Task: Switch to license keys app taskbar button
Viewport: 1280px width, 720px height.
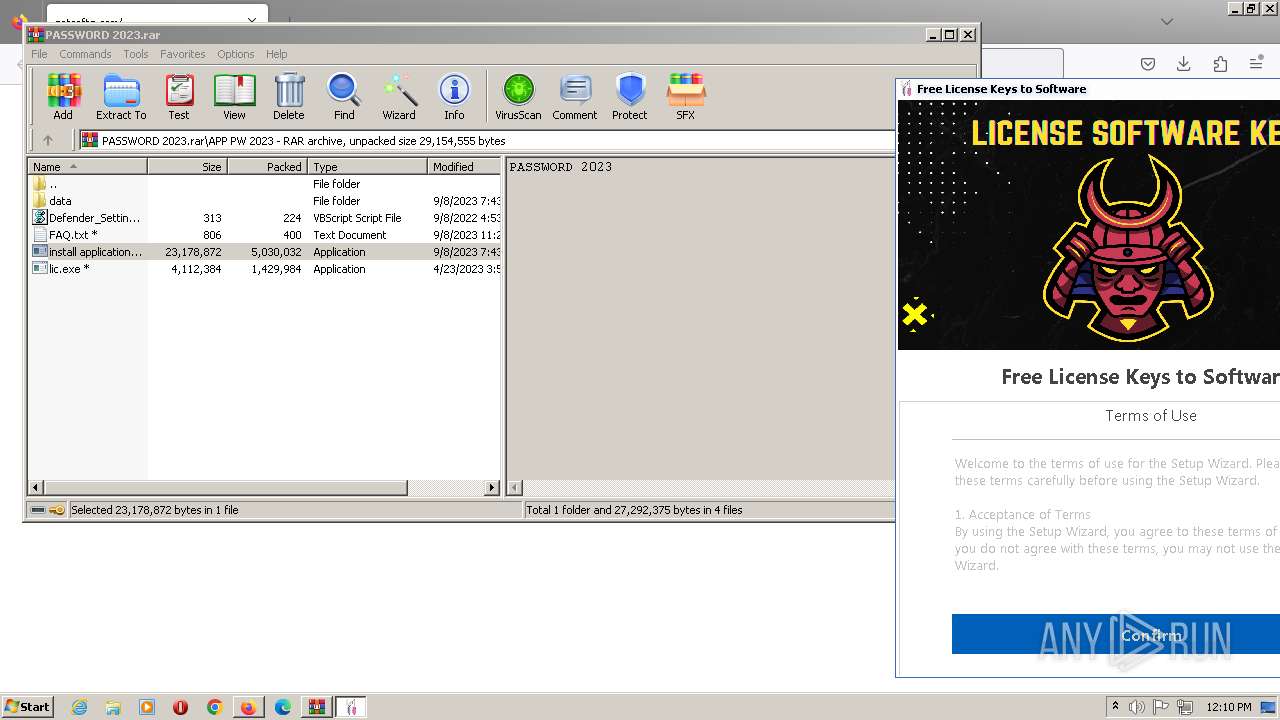Action: 351,707
